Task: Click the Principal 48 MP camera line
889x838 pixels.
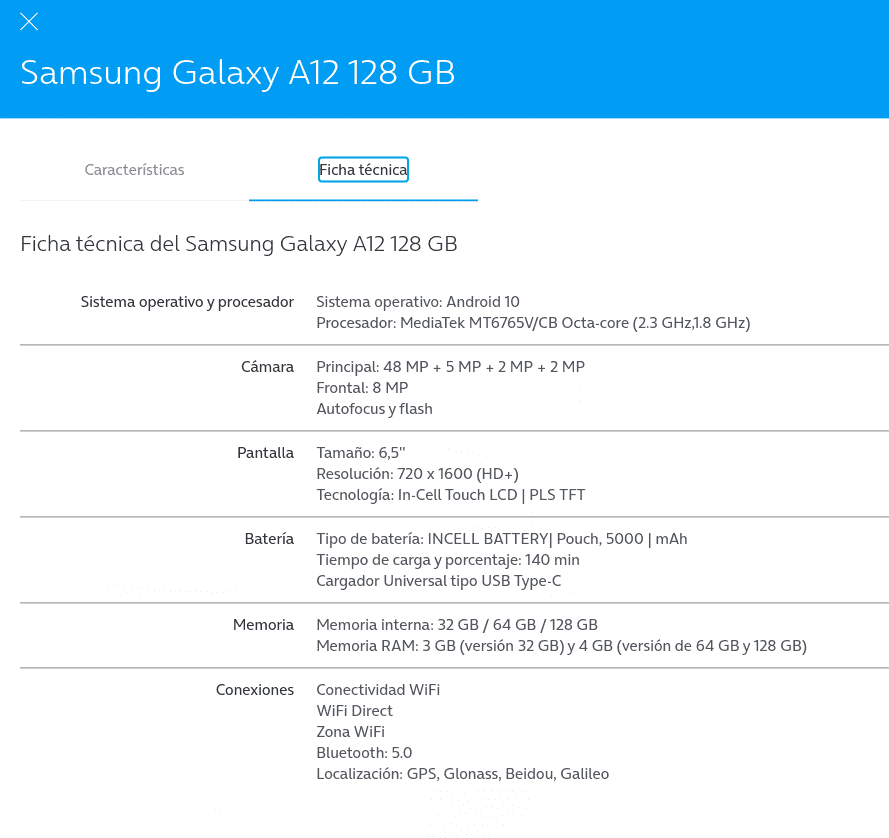Action: [450, 367]
